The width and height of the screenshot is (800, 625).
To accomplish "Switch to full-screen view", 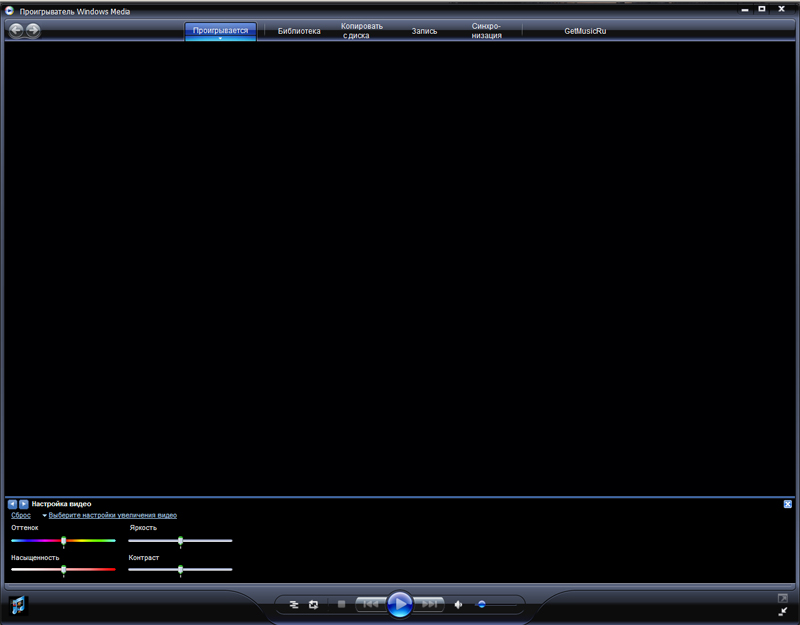I will (783, 598).
